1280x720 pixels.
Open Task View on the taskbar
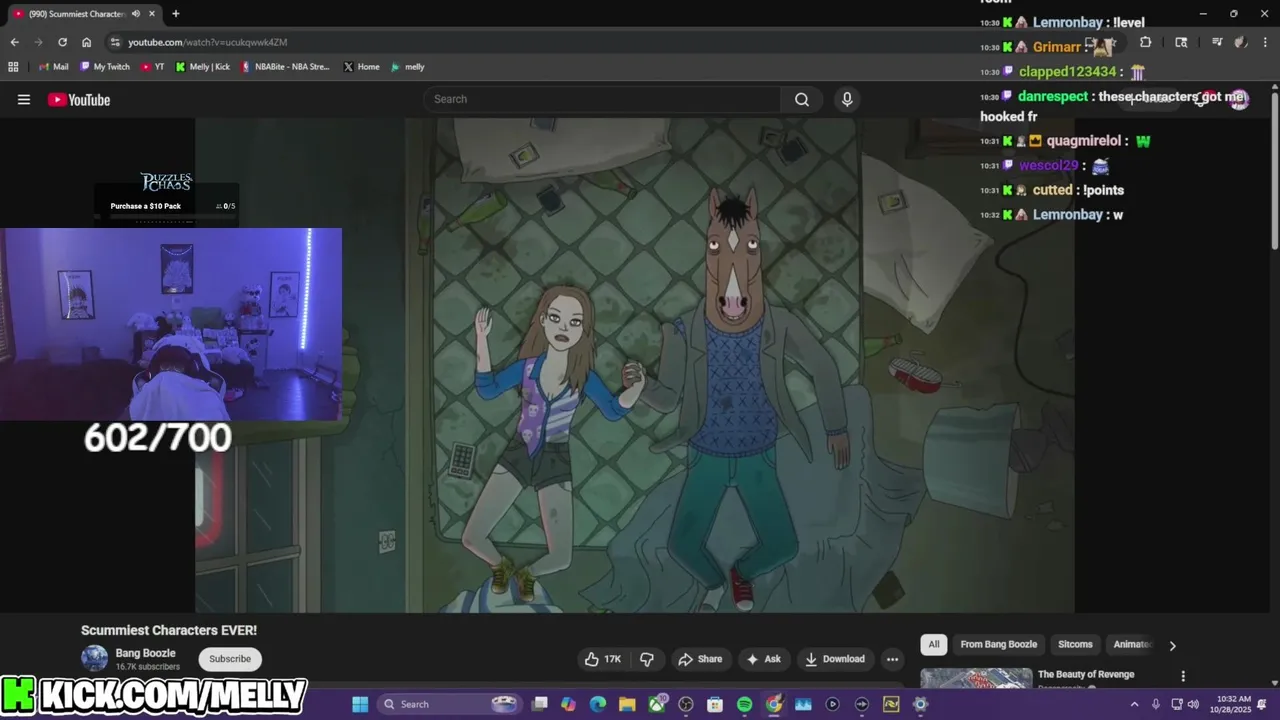pos(539,704)
